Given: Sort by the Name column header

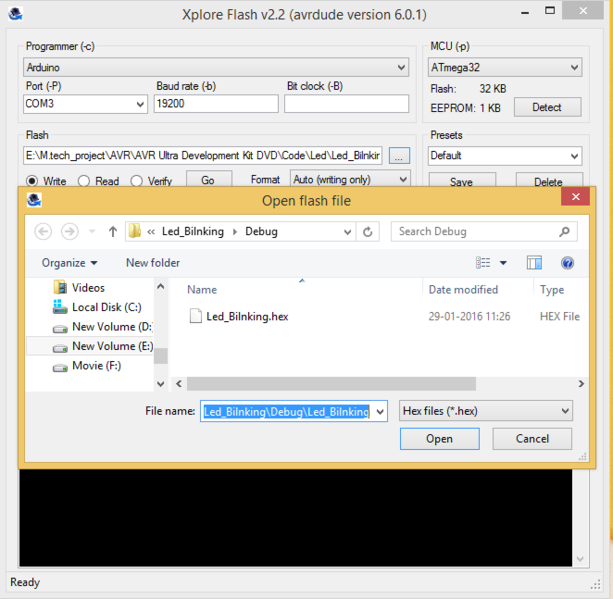Looking at the screenshot, I should coord(202,290).
